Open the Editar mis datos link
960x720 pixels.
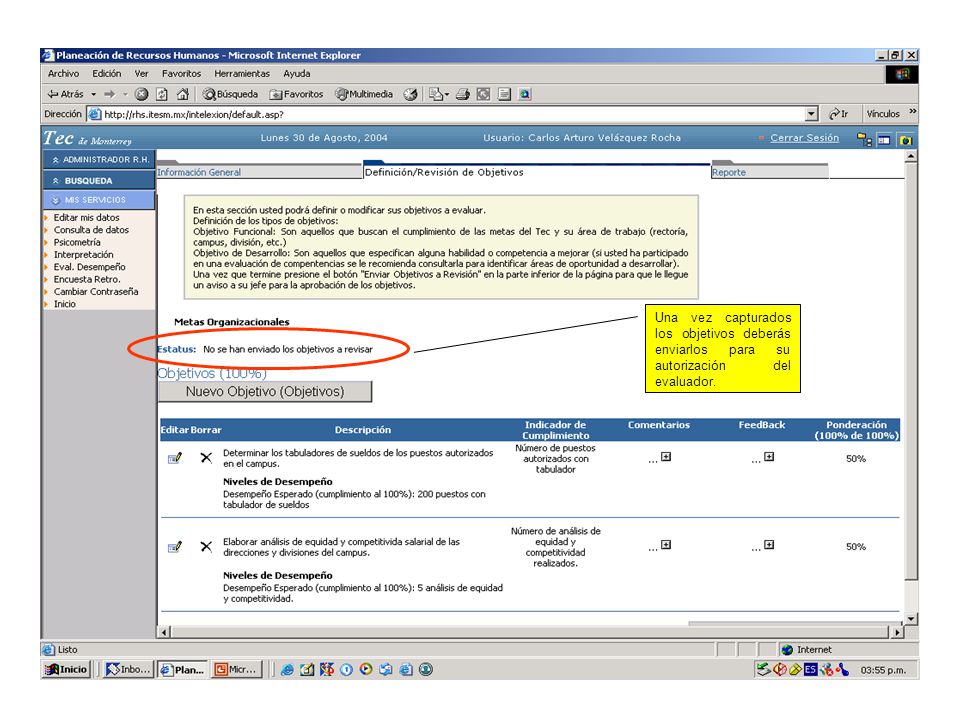(86, 217)
